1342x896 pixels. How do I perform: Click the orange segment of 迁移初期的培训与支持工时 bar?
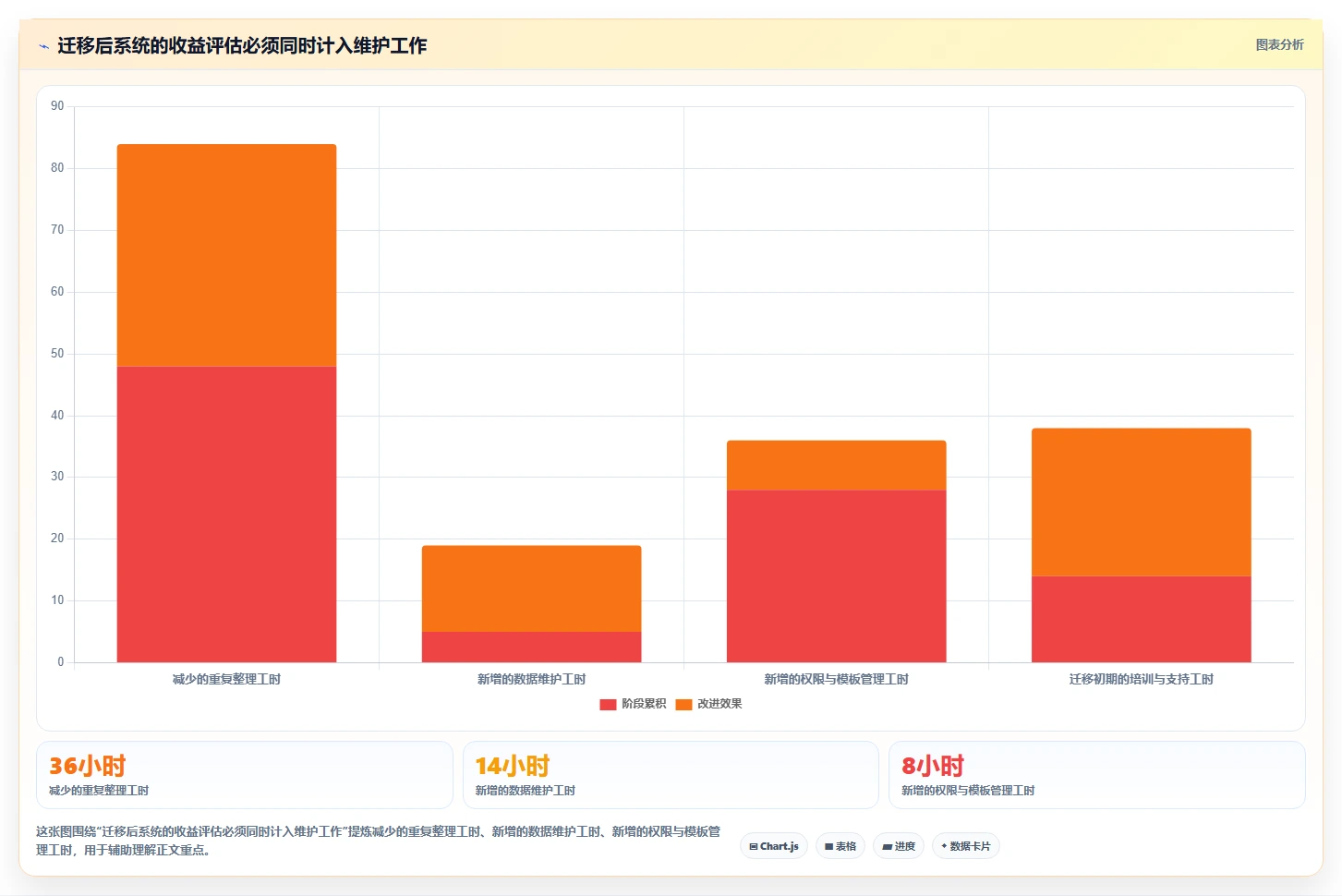1142,502
